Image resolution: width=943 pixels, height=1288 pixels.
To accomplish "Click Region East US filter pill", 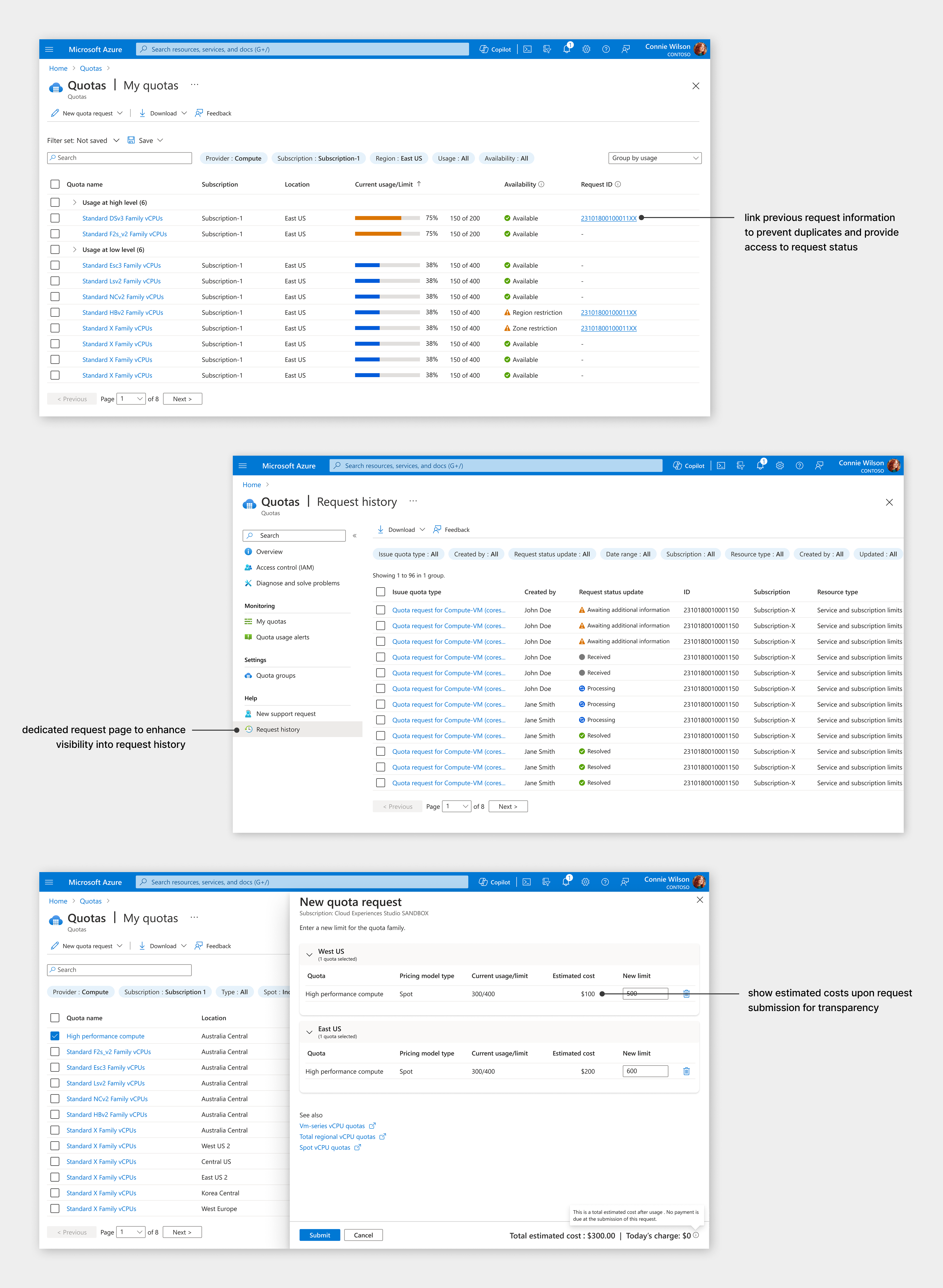I will click(x=399, y=158).
